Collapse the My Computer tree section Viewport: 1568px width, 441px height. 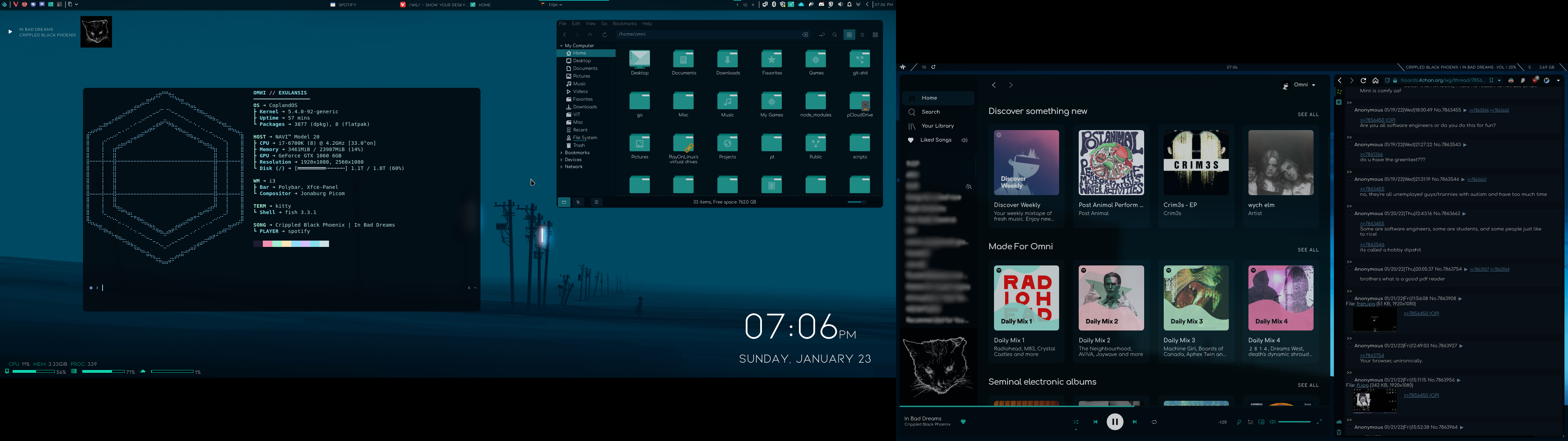(x=561, y=45)
